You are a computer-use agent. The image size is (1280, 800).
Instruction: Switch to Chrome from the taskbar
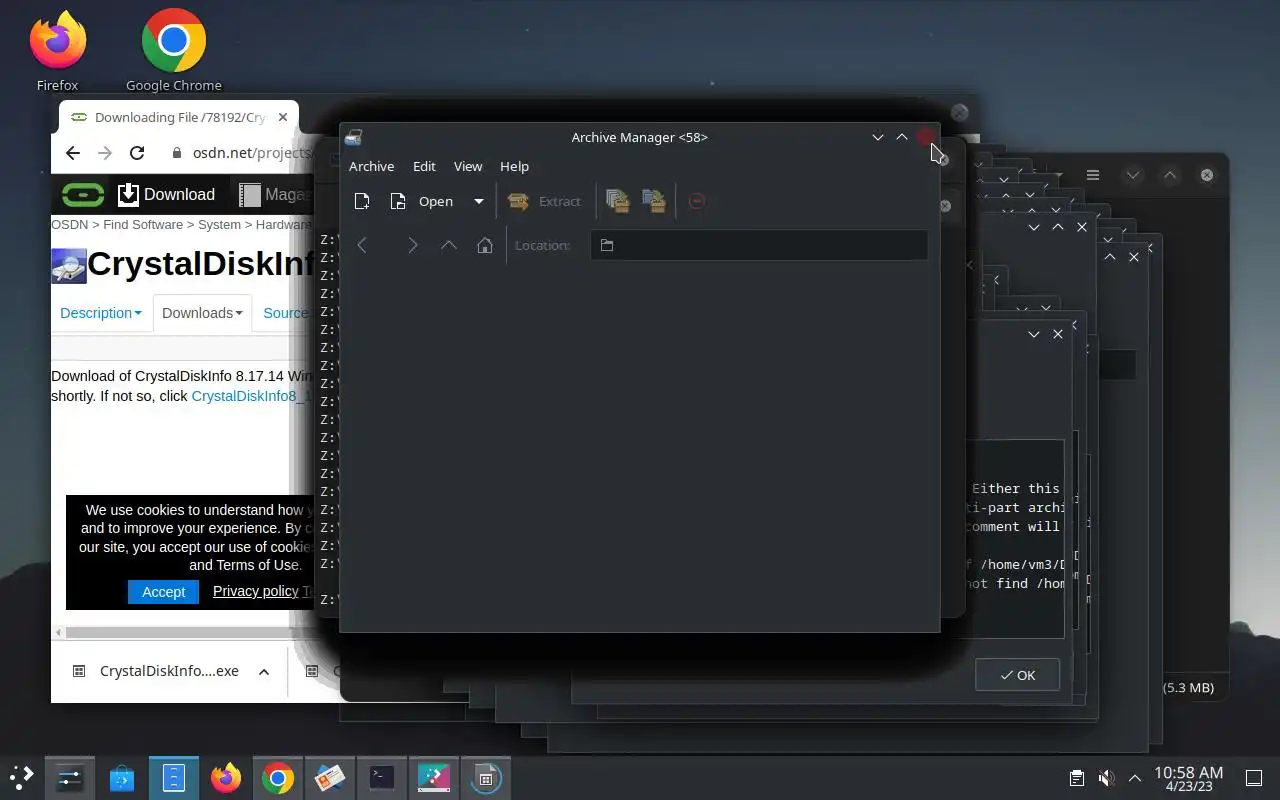(x=278, y=778)
